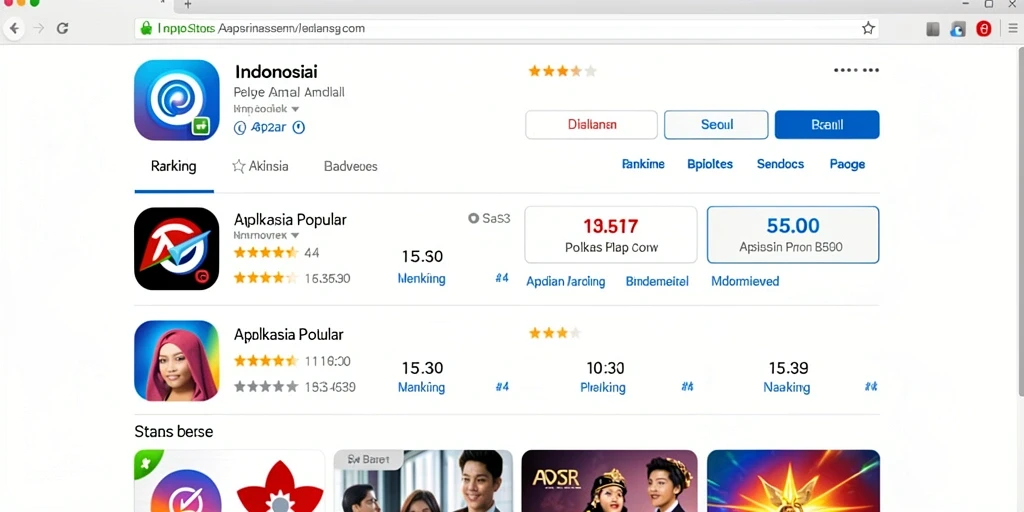Click the more options dots near rating
Image resolution: width=1024 pixels, height=512 pixels.
click(x=856, y=71)
